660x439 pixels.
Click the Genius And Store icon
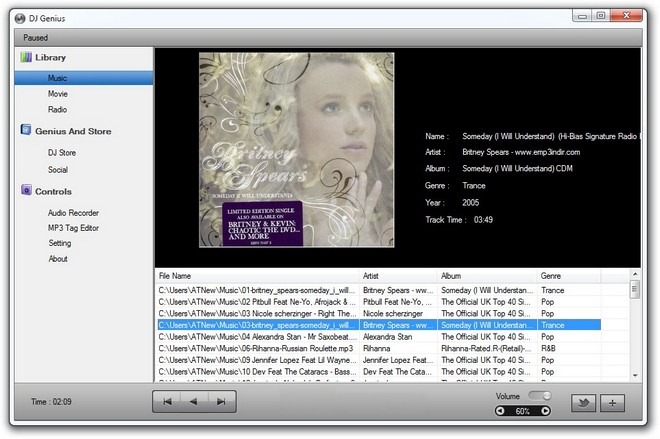pos(26,130)
